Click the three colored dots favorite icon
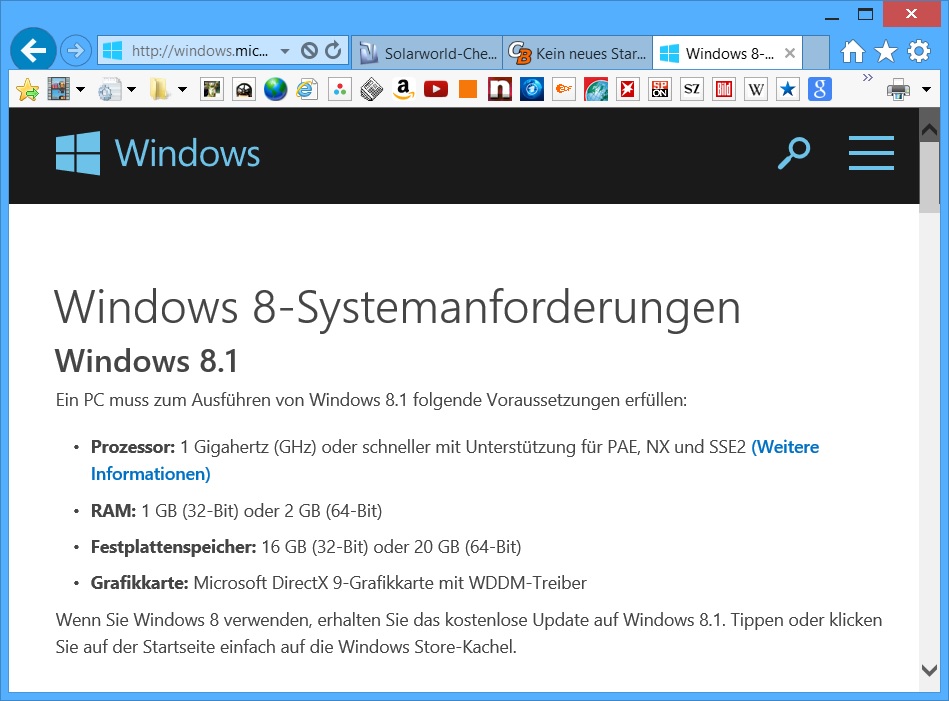The height and width of the screenshot is (701, 949). [x=340, y=90]
